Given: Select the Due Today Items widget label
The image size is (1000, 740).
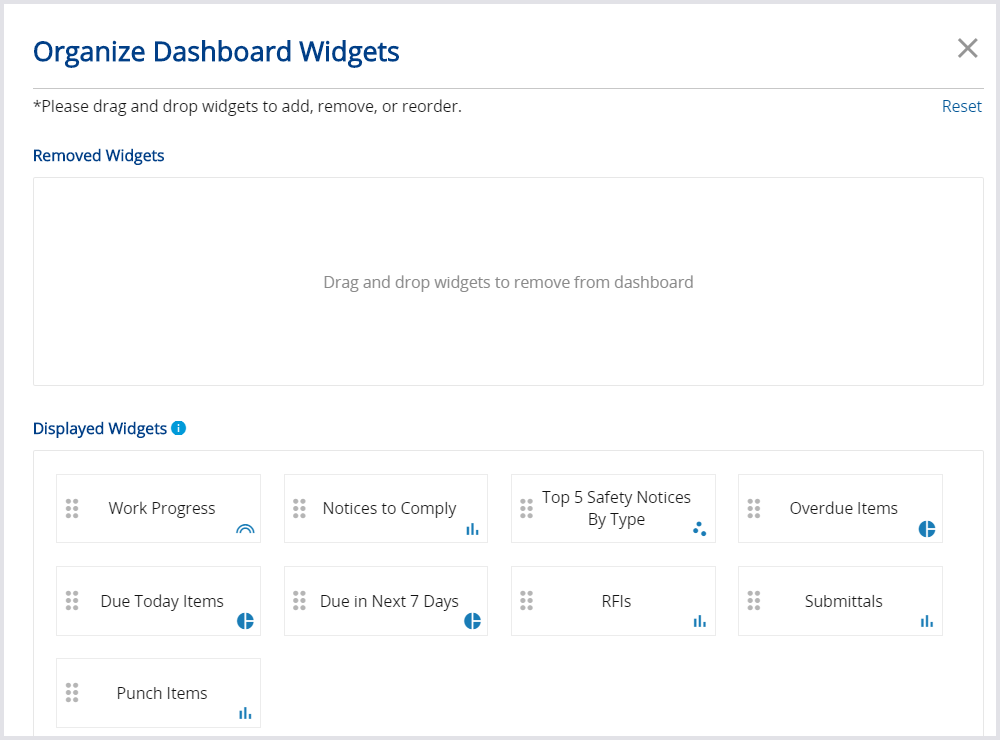Looking at the screenshot, I should [162, 601].
